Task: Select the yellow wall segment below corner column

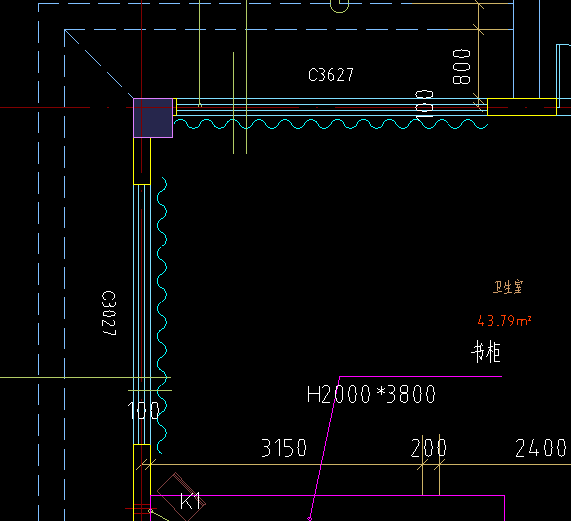Action: point(142,161)
